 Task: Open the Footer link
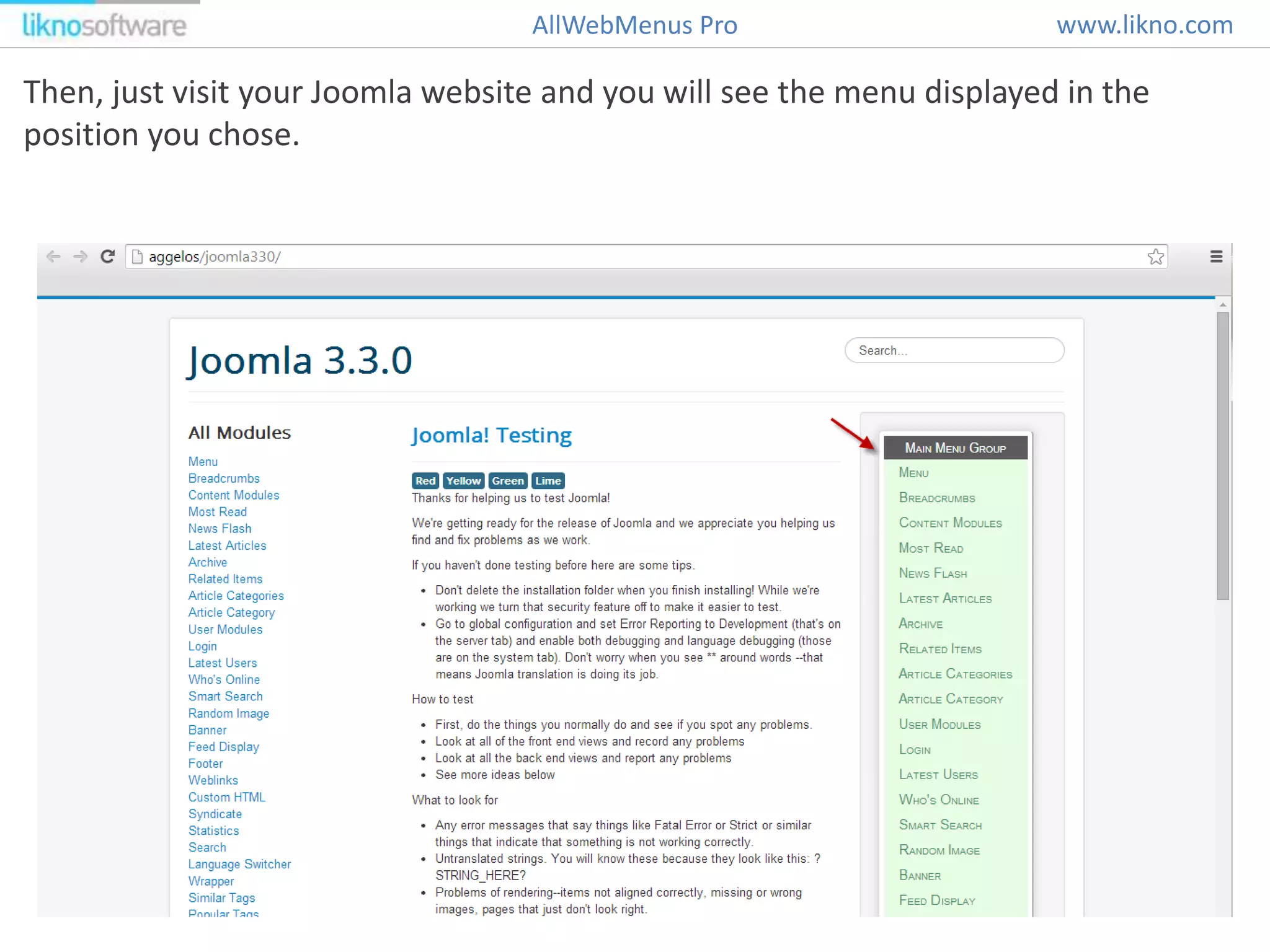pos(206,764)
